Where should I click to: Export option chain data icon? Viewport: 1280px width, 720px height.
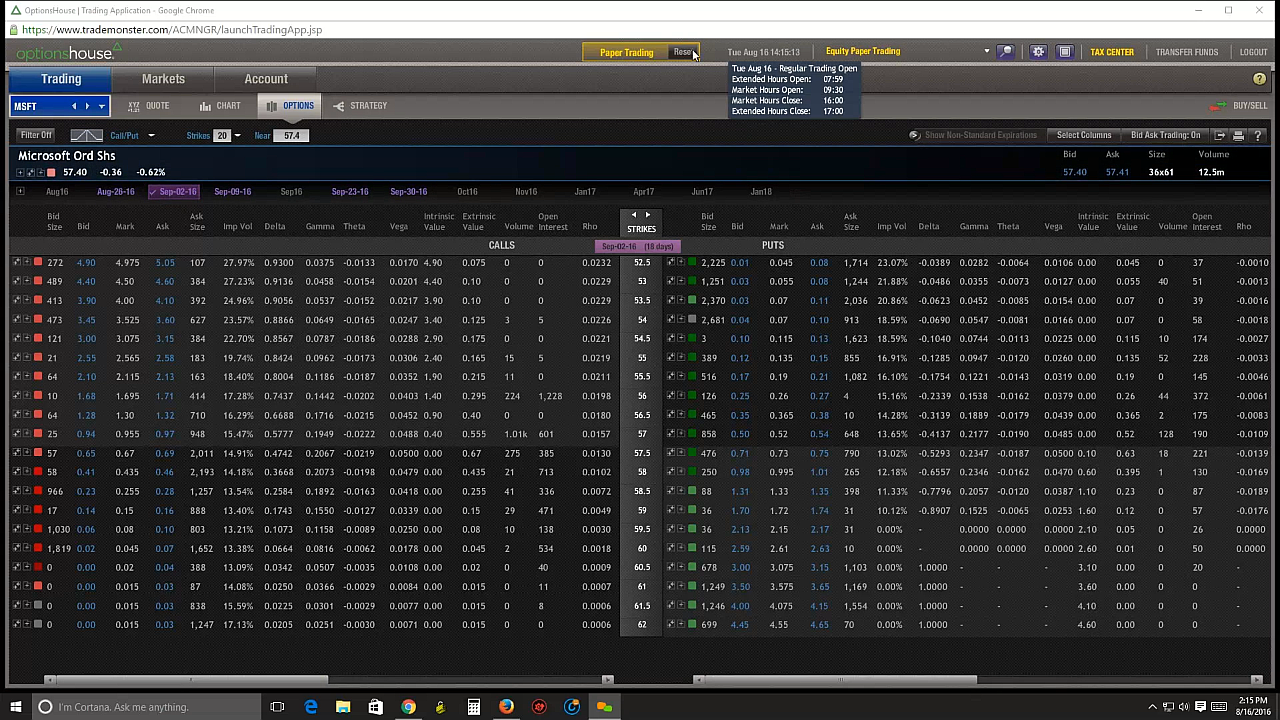(x=1220, y=136)
